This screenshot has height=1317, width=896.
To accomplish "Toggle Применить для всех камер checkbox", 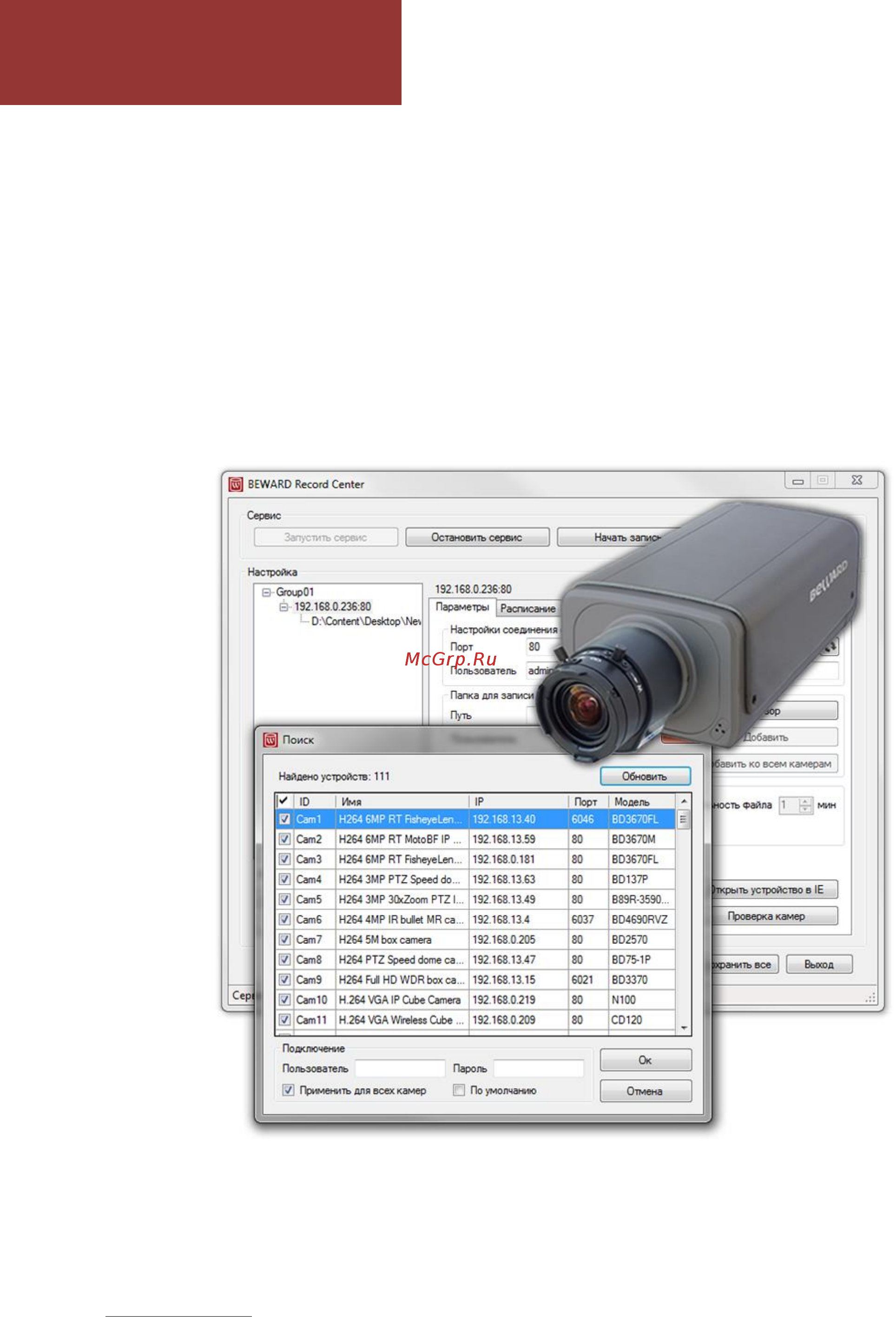I will coord(288,1090).
